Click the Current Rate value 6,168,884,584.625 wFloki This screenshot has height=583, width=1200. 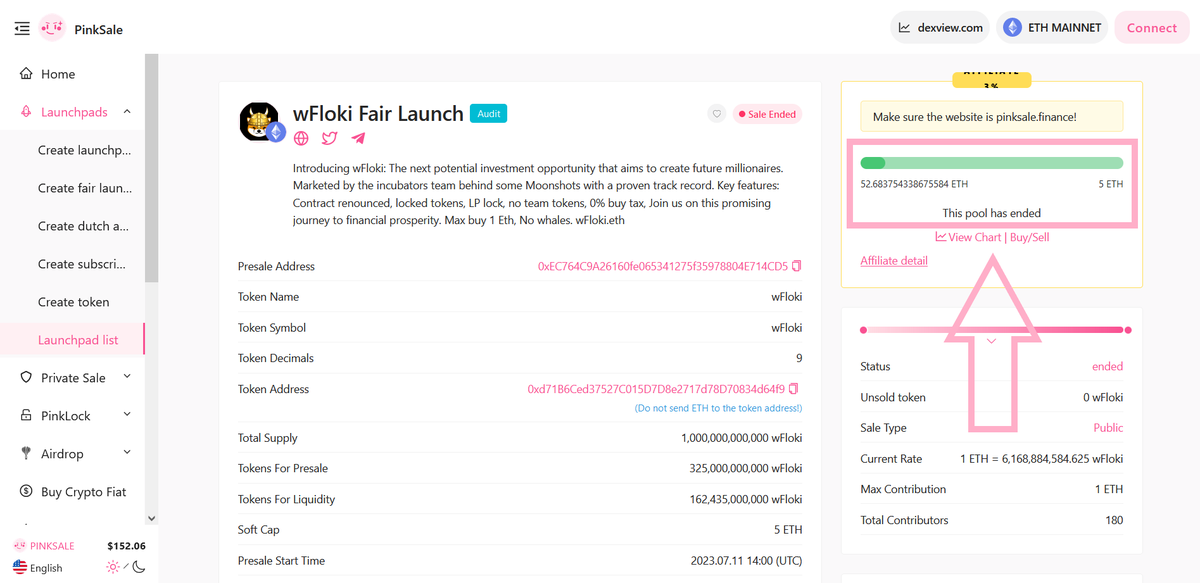[1042, 459]
